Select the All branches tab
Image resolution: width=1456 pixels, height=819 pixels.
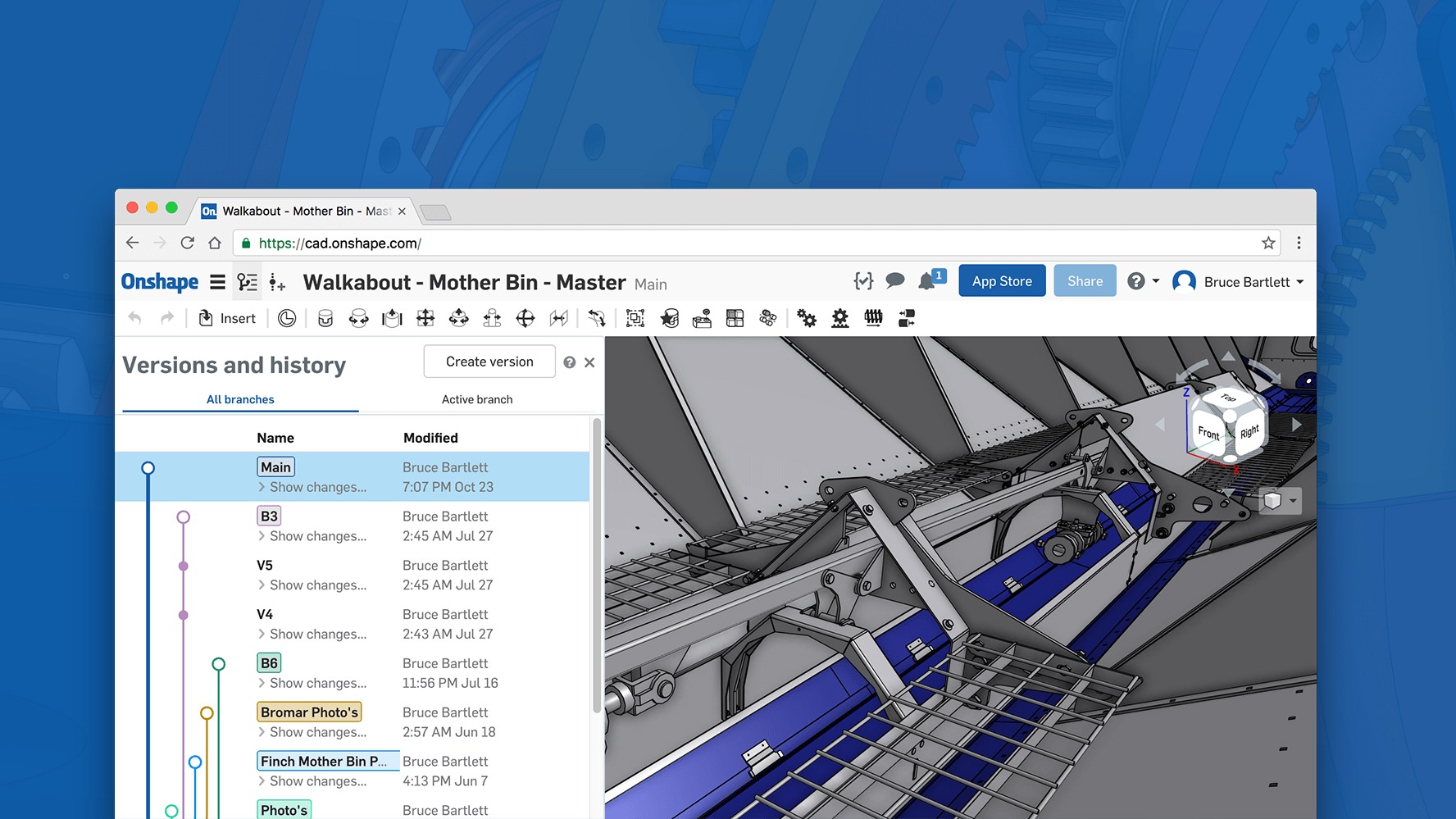coord(240,399)
